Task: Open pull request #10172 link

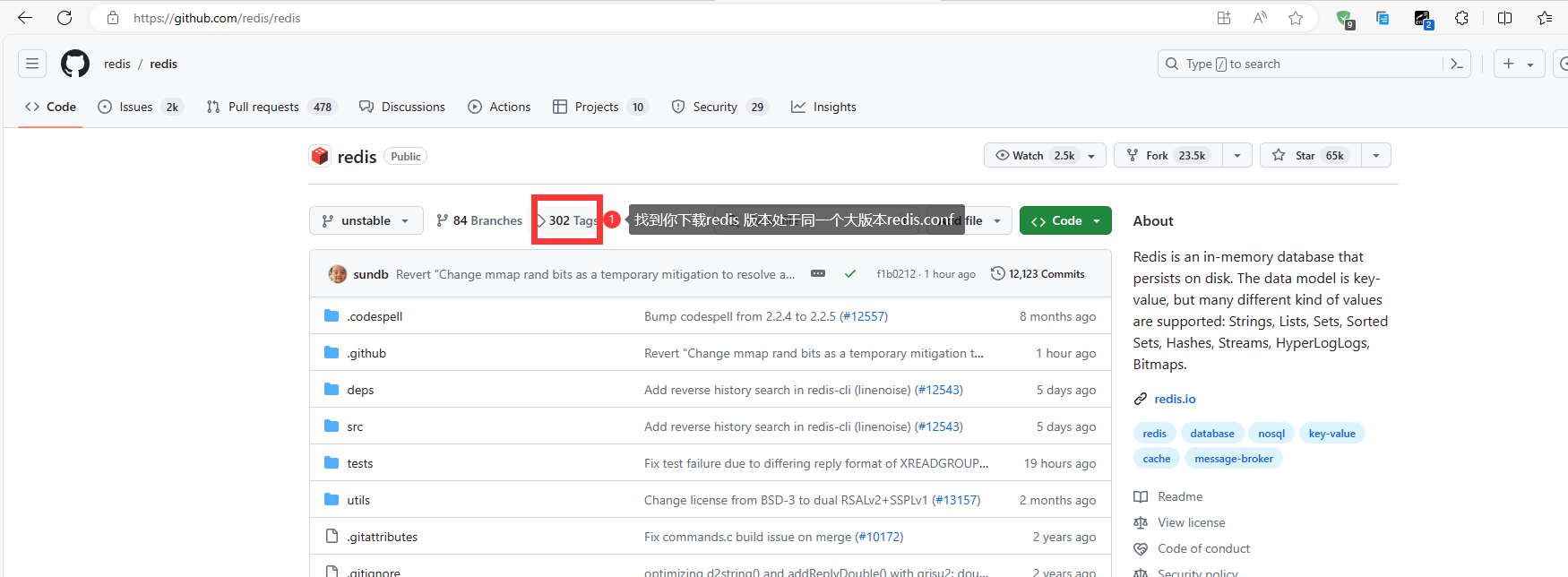Action: point(879,537)
